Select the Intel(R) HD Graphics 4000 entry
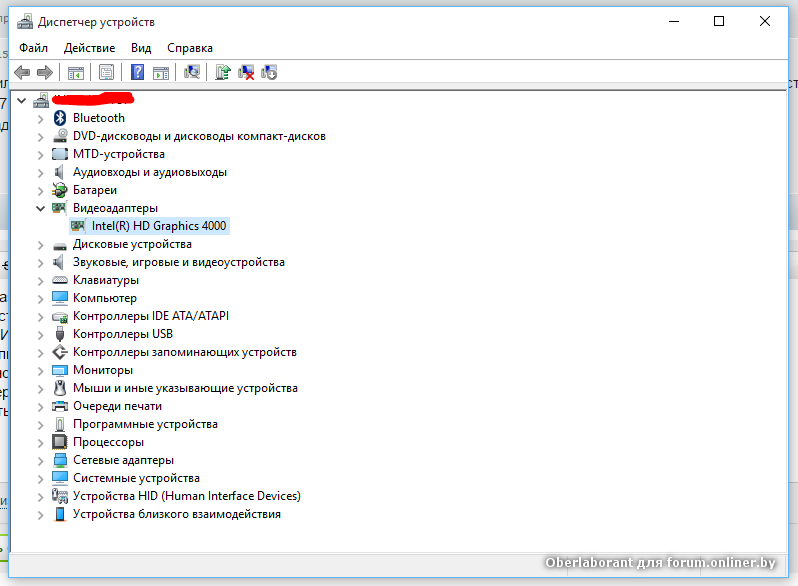 pyautogui.click(x=159, y=226)
